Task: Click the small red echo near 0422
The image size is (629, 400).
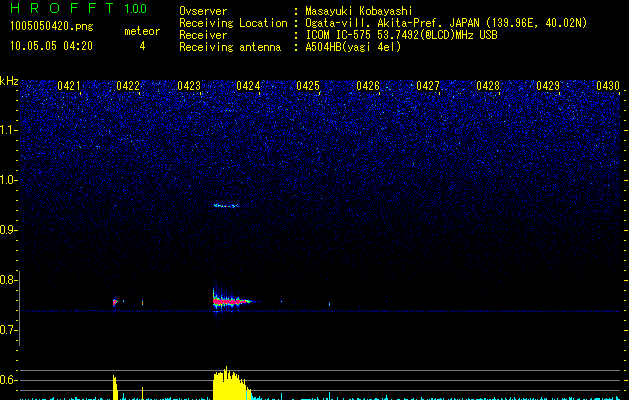Action: pyautogui.click(x=115, y=302)
